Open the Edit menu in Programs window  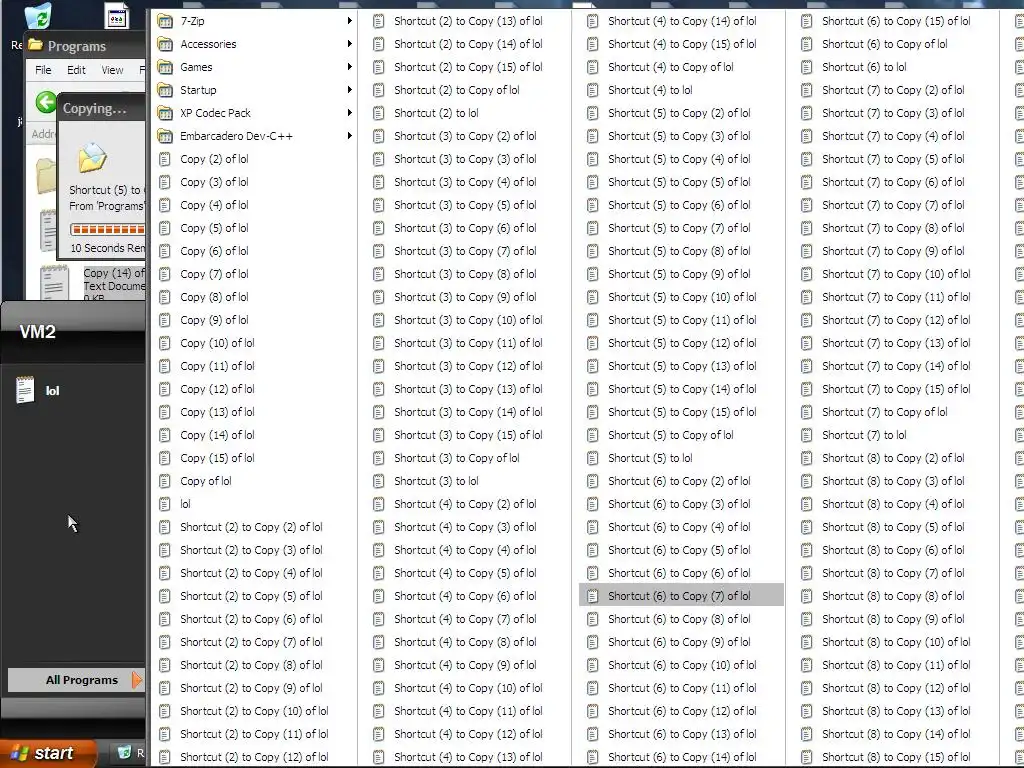click(x=76, y=70)
